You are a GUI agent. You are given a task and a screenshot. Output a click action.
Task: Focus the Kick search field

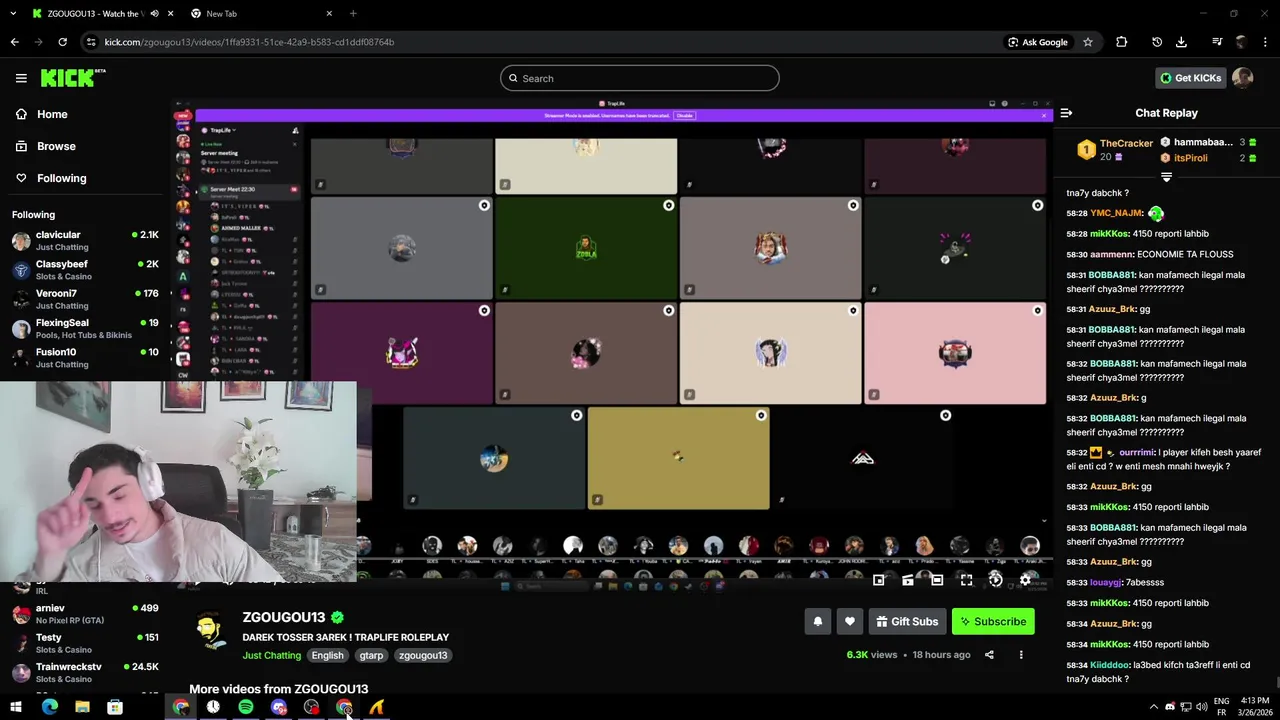(640, 78)
